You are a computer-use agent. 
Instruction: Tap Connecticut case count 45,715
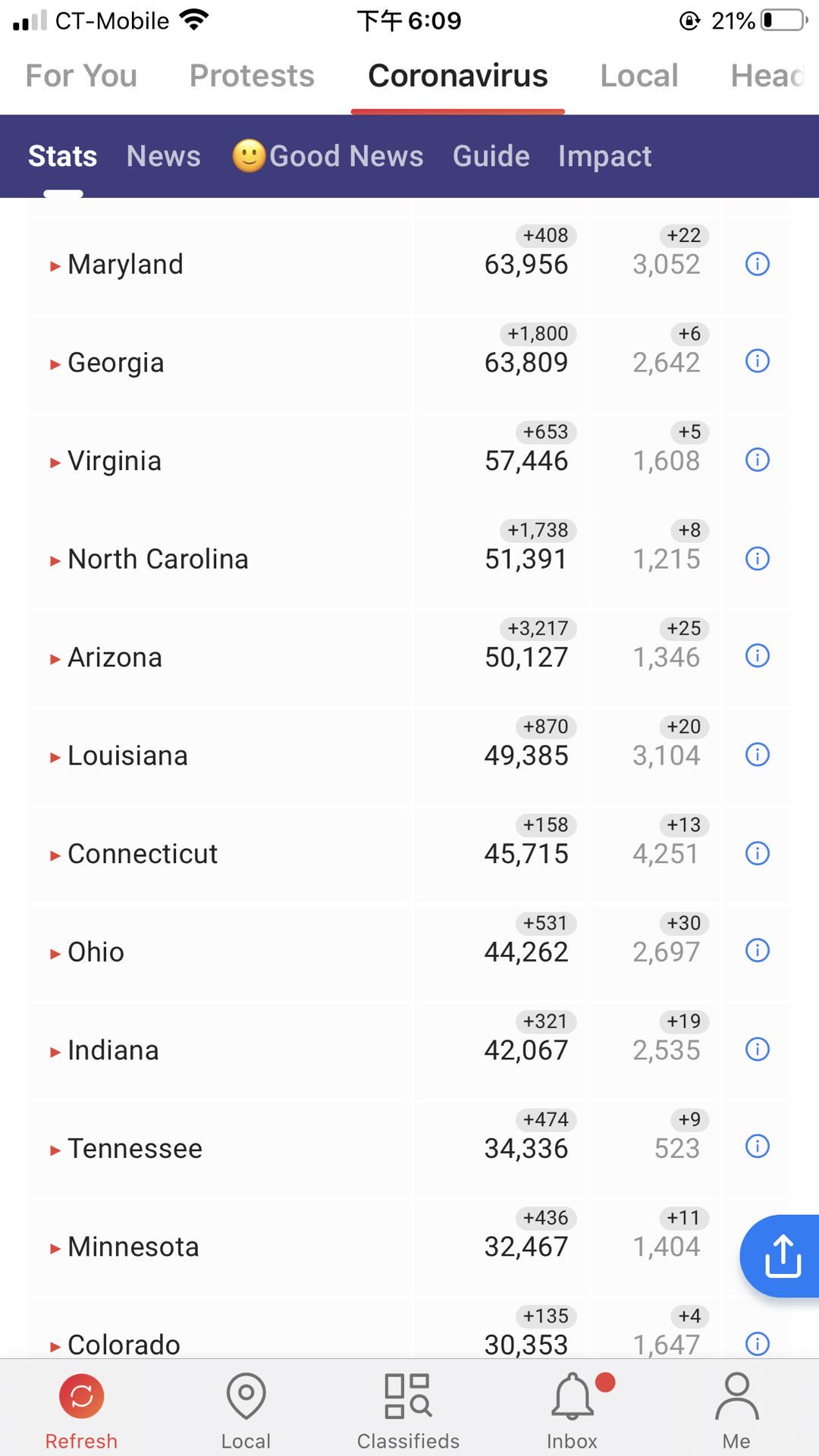pyautogui.click(x=526, y=854)
